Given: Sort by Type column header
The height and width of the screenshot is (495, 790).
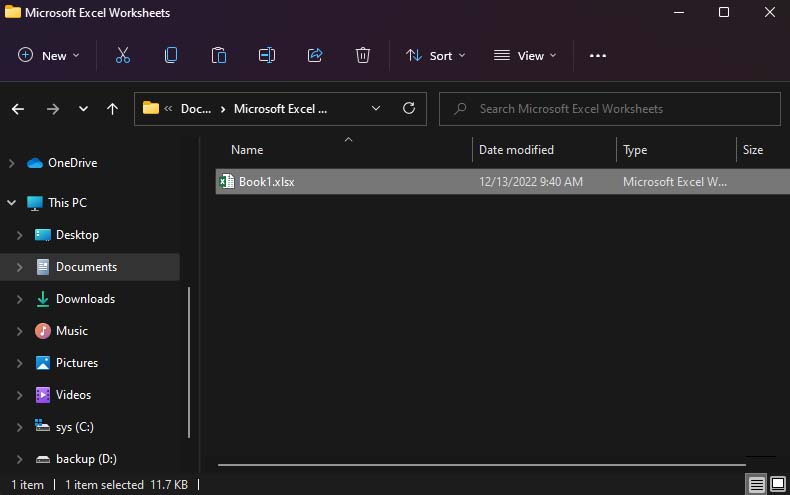Looking at the screenshot, I should coord(635,150).
